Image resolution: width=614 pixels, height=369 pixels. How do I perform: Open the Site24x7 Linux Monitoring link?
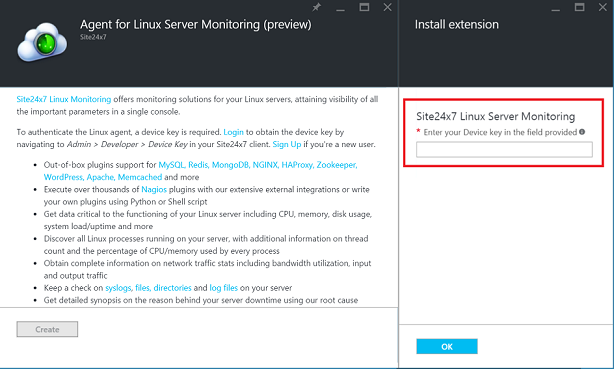[64, 99]
